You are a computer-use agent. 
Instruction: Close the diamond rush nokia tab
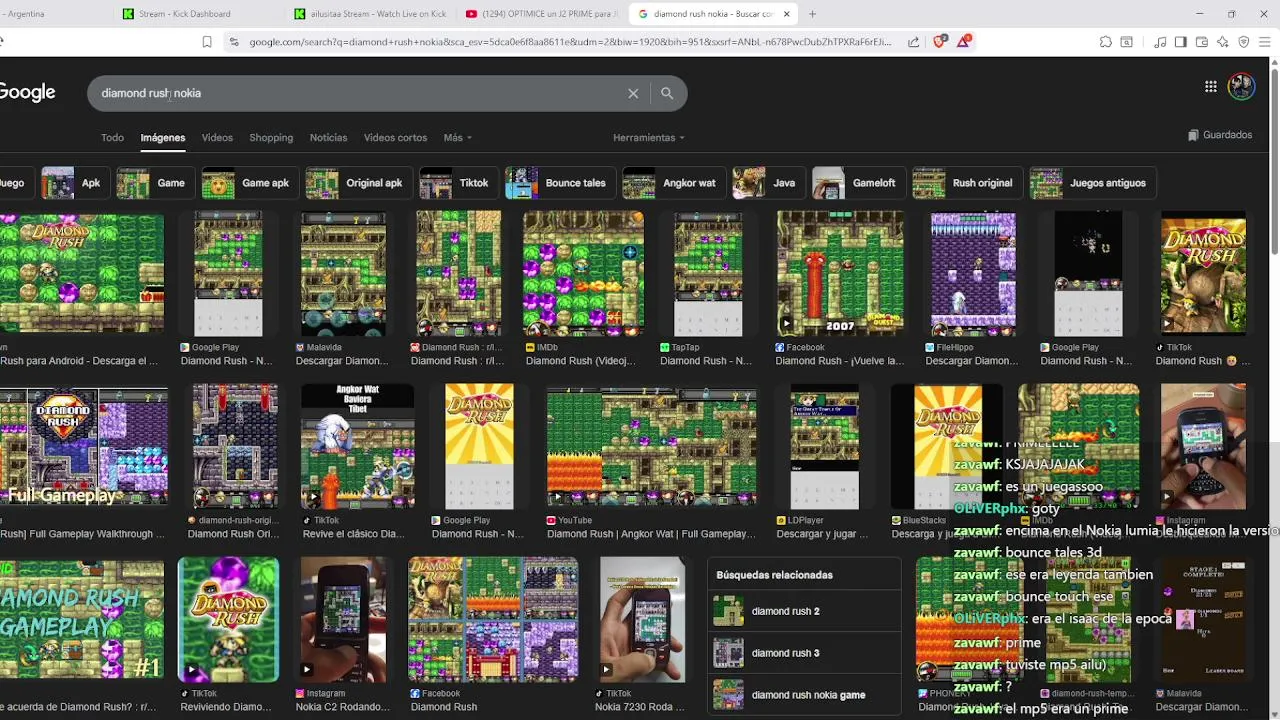tap(786, 14)
